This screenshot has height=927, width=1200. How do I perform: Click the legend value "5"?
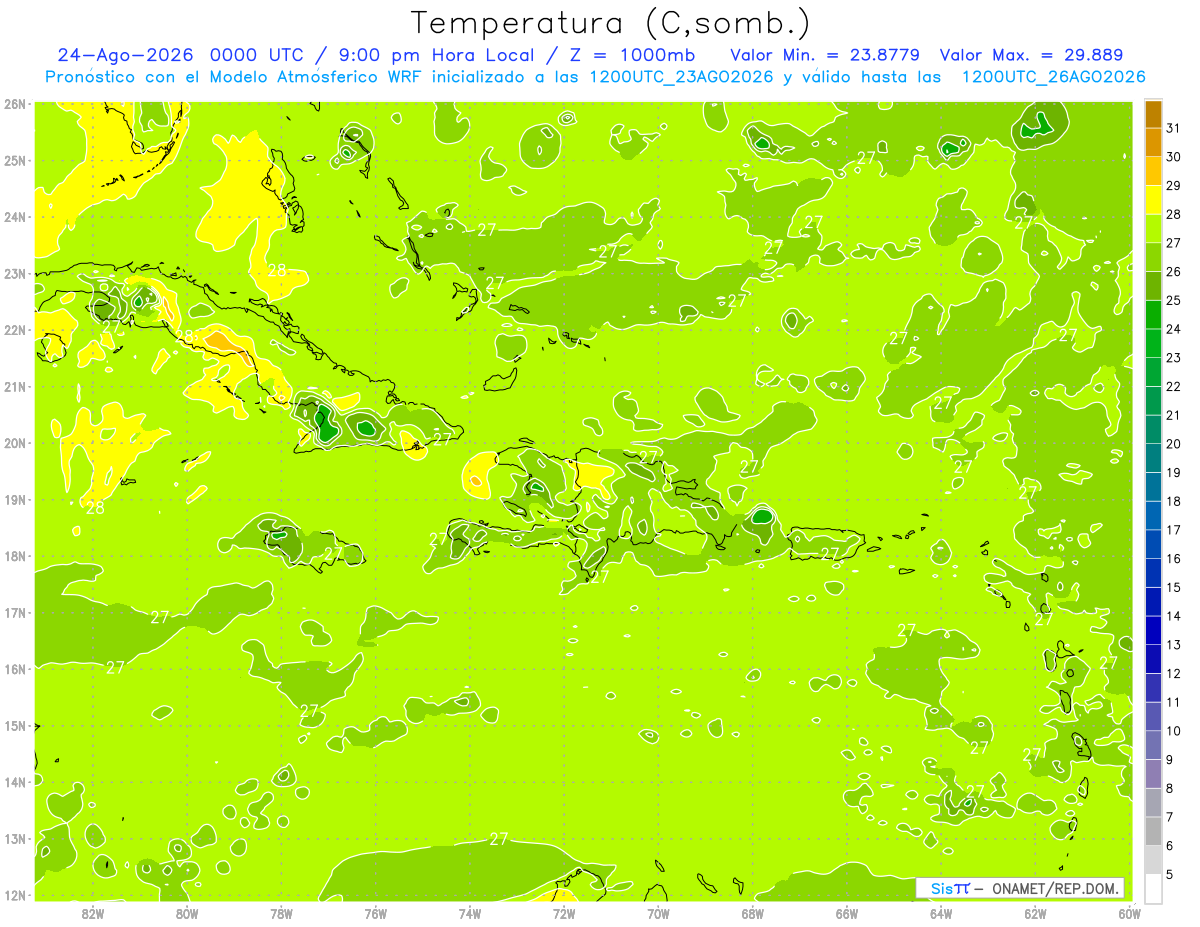[x=1170, y=875]
